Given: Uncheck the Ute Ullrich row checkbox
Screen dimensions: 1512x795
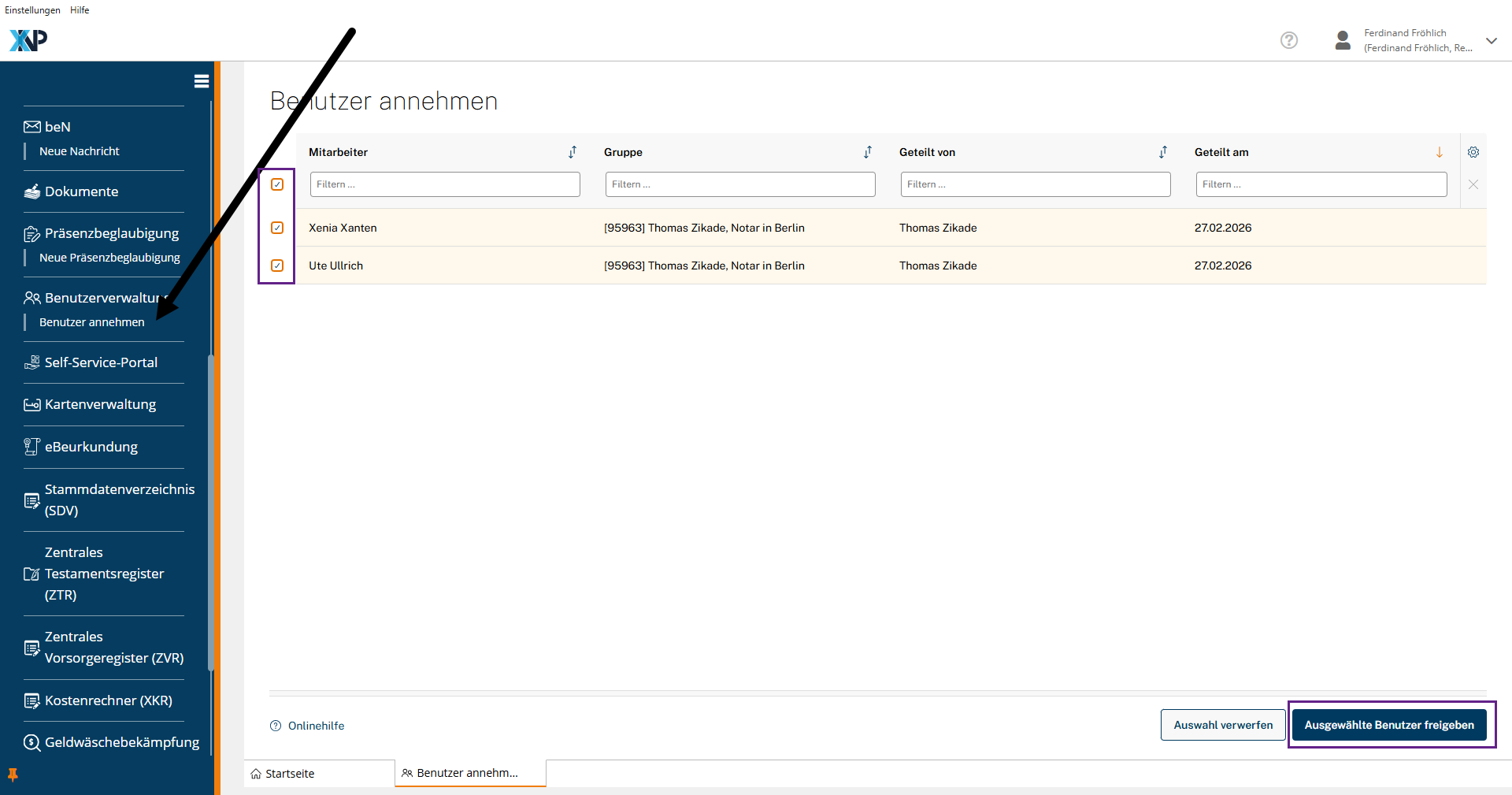Looking at the screenshot, I should point(277,266).
